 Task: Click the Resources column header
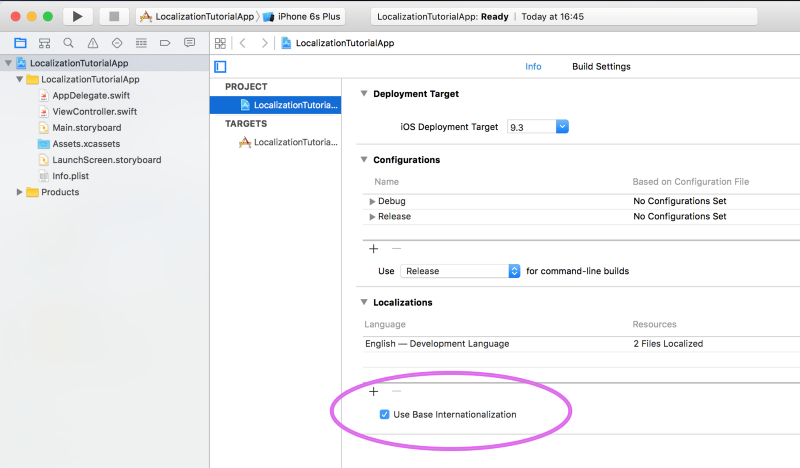pos(654,324)
